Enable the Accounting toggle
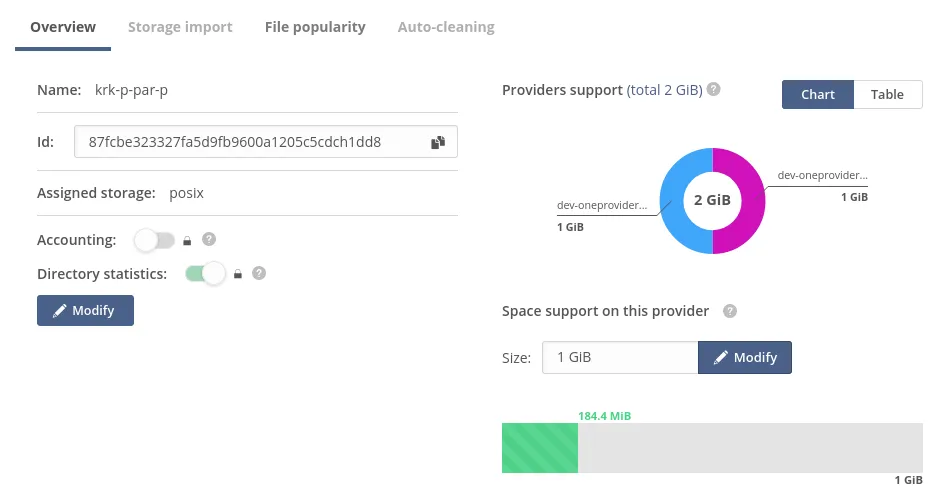Screen dimensions: 949x499 (x=154, y=240)
